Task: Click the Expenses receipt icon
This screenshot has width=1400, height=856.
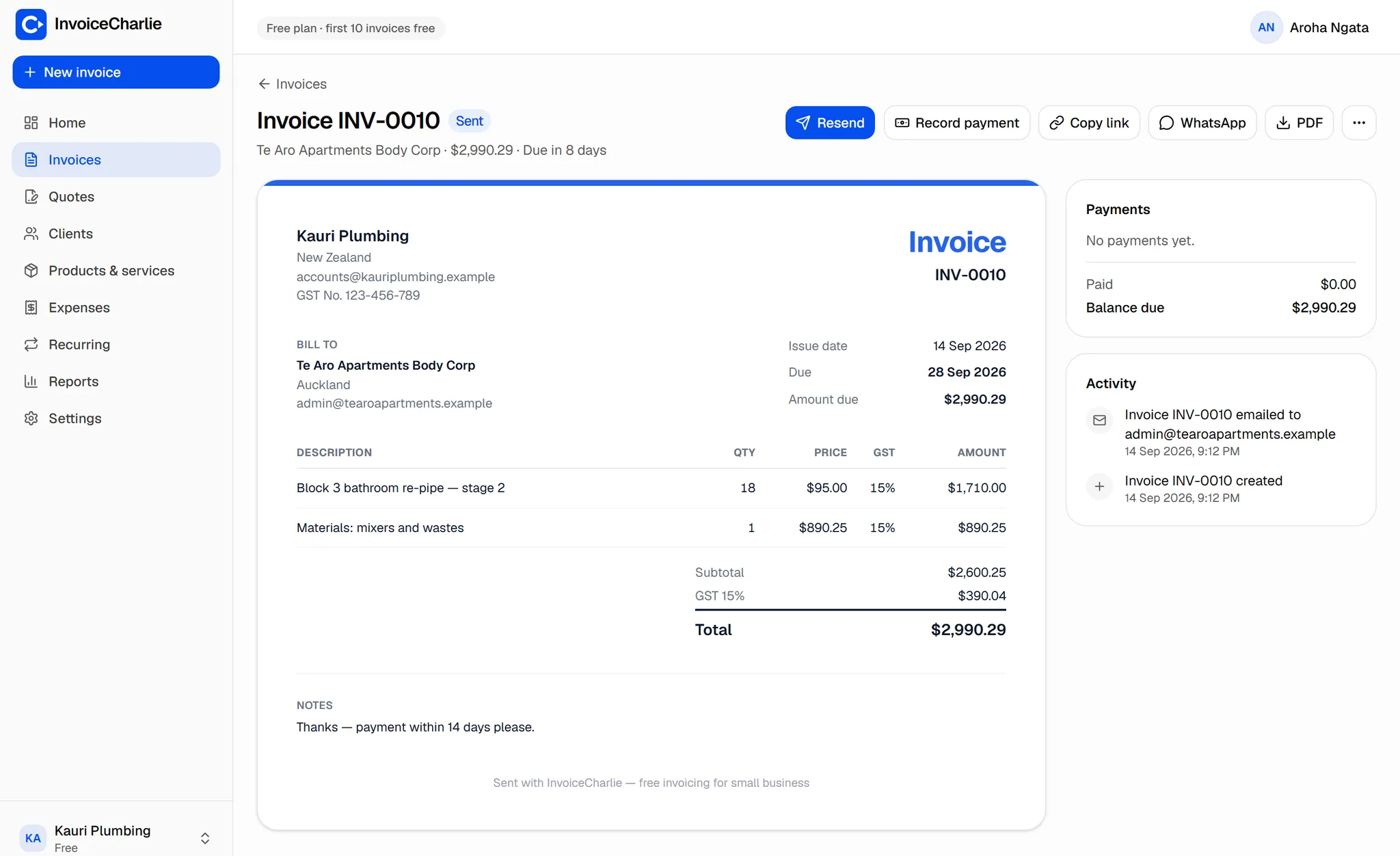Action: (31, 308)
